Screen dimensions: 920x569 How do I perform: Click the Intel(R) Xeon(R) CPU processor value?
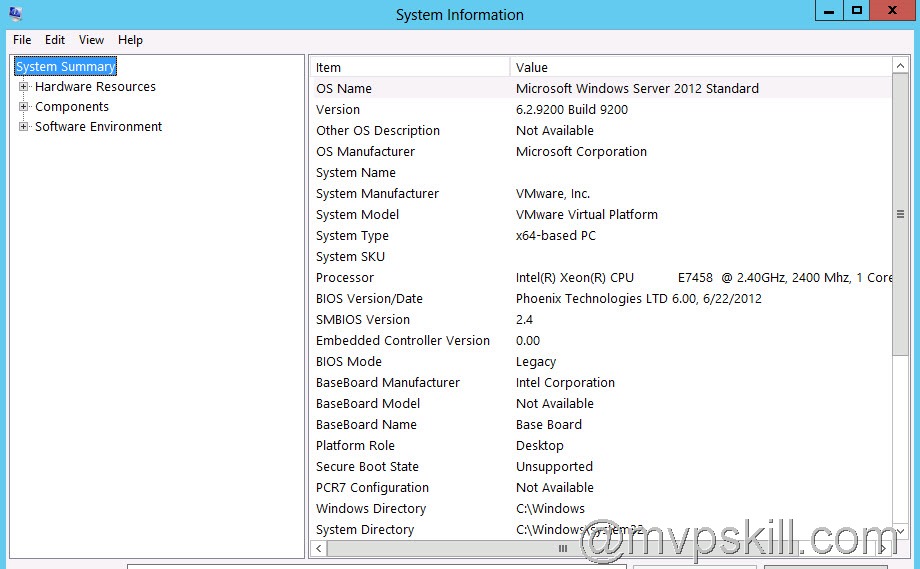point(703,278)
